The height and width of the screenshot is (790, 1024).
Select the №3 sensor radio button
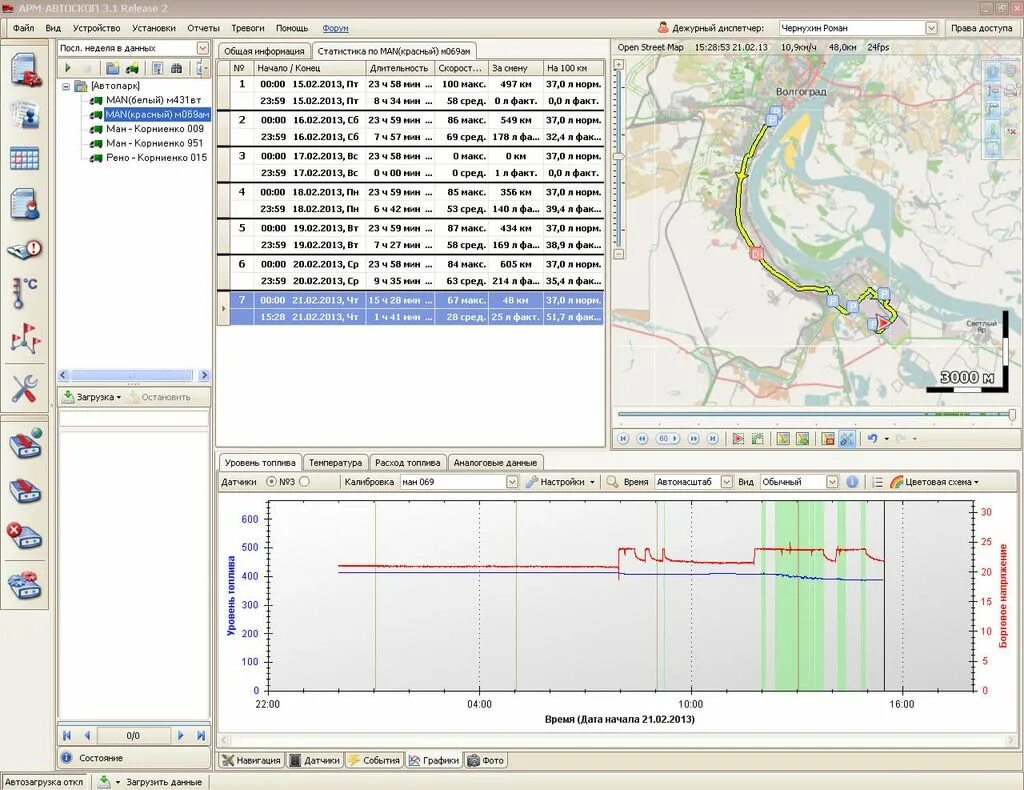[x=270, y=481]
